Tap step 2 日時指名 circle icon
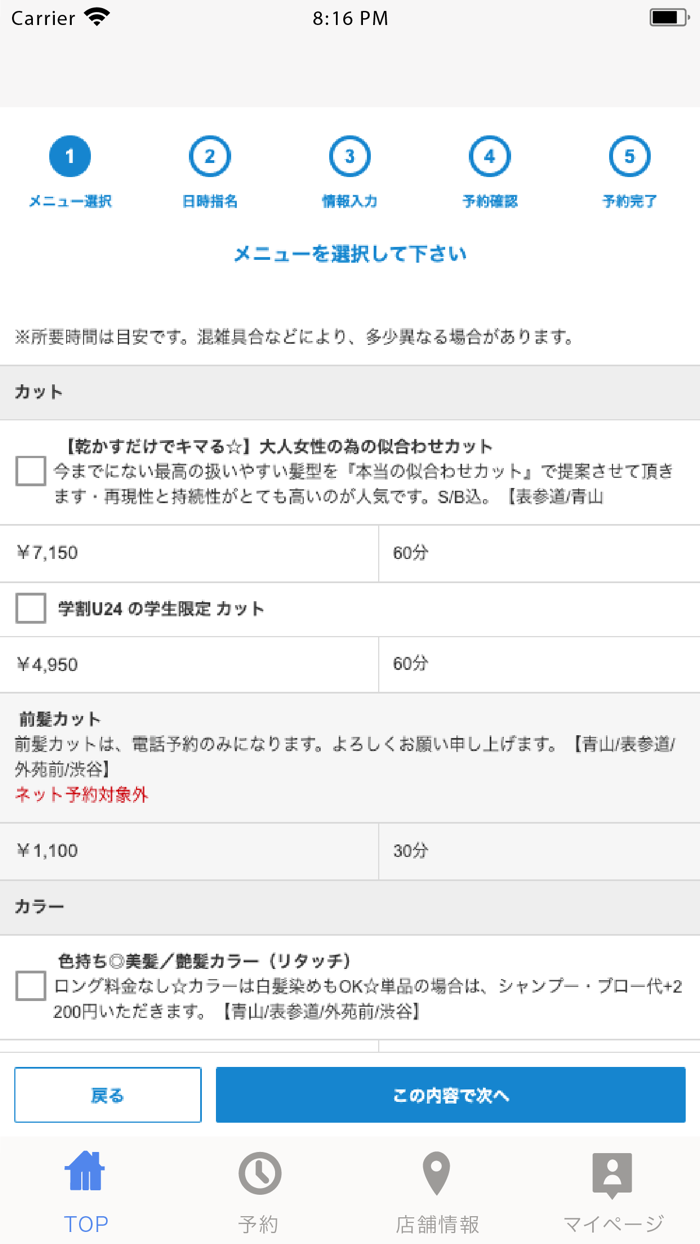Viewport: 700px width, 1244px height. click(210, 155)
